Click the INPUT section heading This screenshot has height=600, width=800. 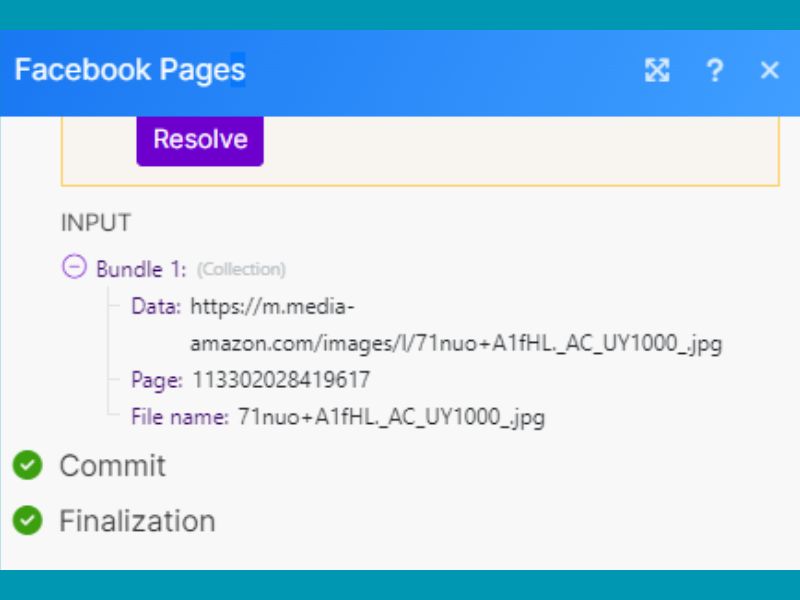pyautogui.click(x=96, y=223)
